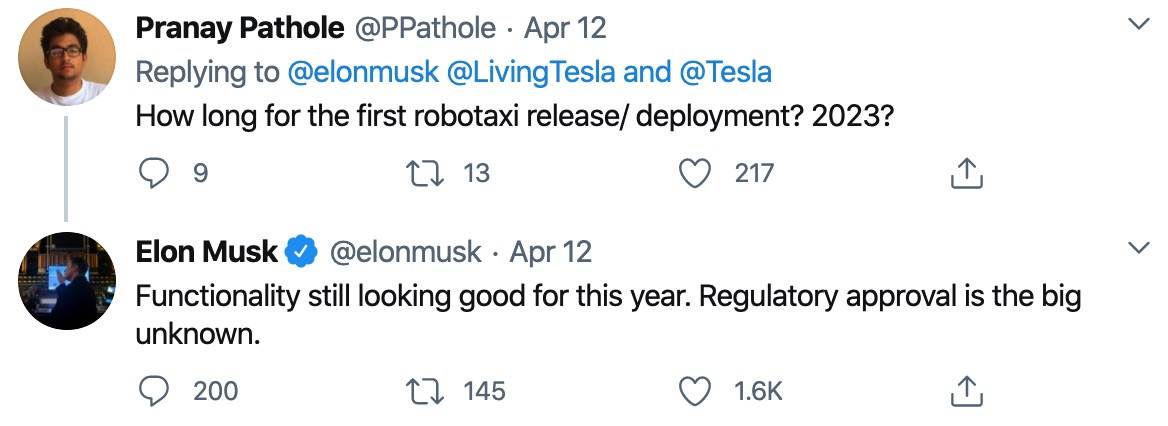This screenshot has height=426, width=1168.
Task: Open Pranay Pathole's profile name
Action: coord(239,29)
